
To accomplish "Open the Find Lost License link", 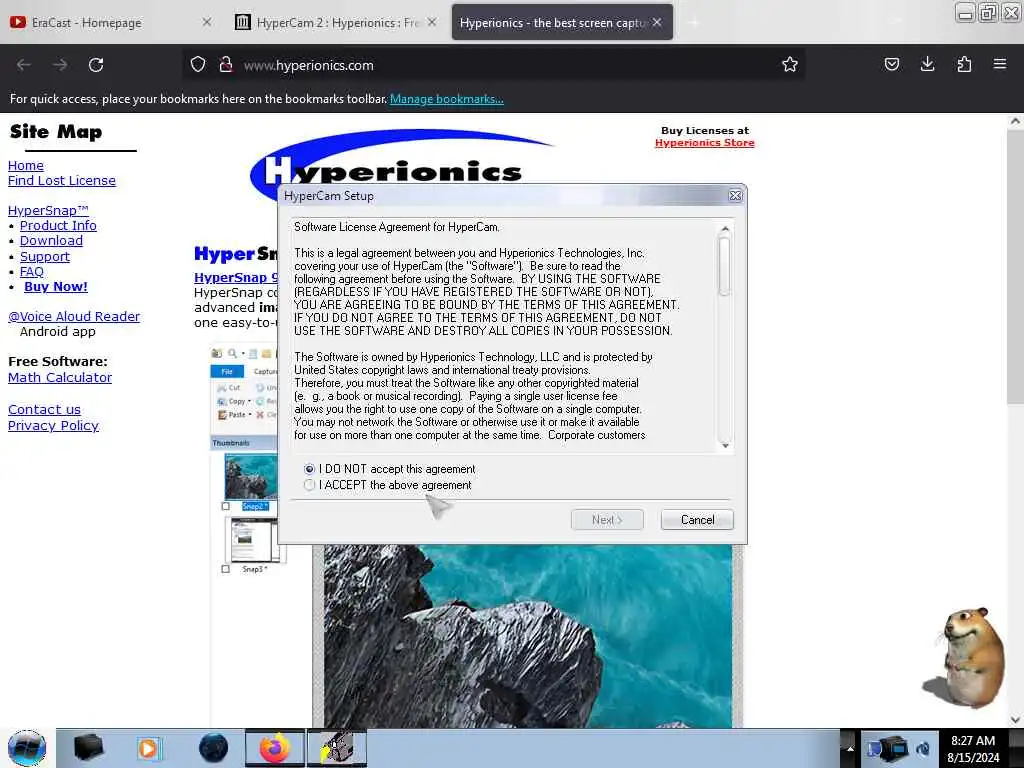I will pyautogui.click(x=62, y=181).
